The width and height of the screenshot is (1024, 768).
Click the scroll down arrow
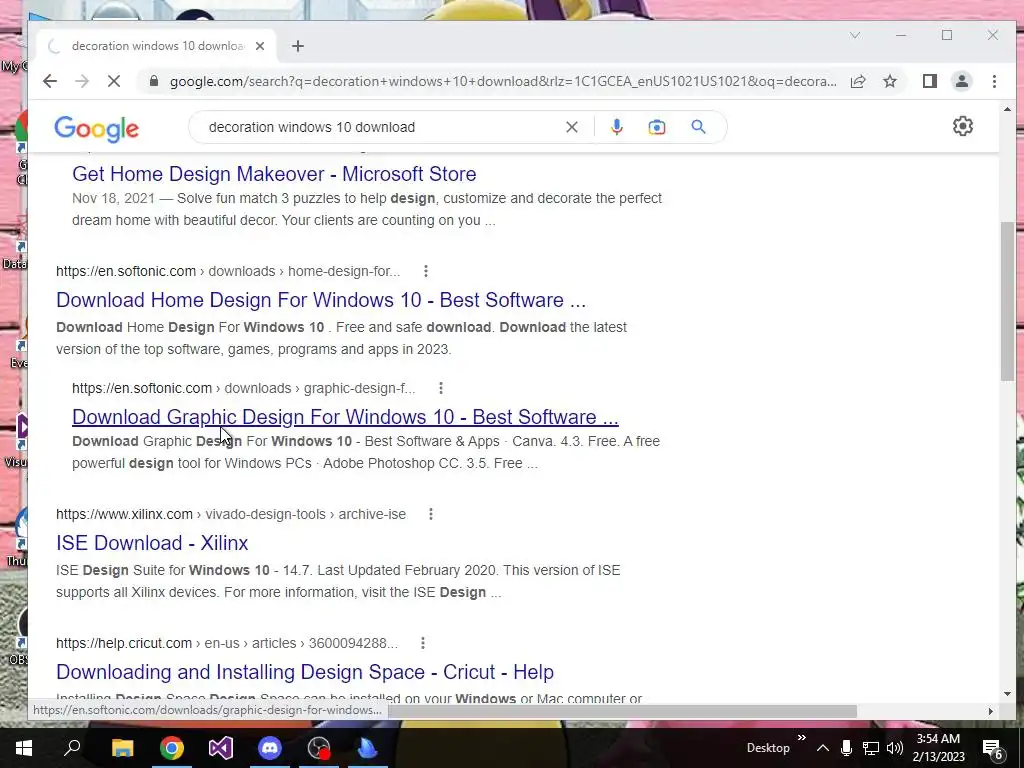coord(1007,694)
